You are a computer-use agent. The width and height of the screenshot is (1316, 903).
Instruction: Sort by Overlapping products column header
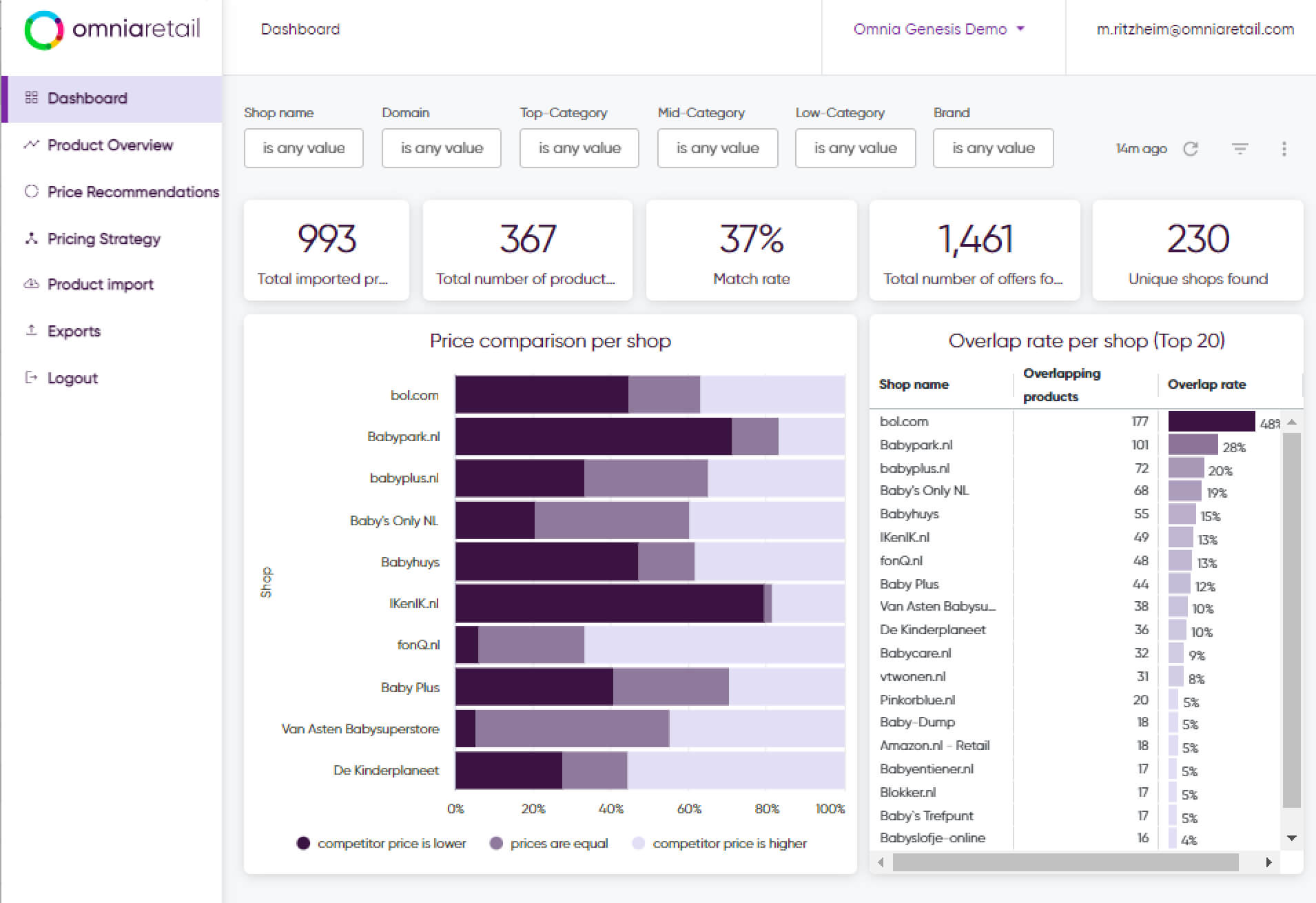coord(1062,385)
